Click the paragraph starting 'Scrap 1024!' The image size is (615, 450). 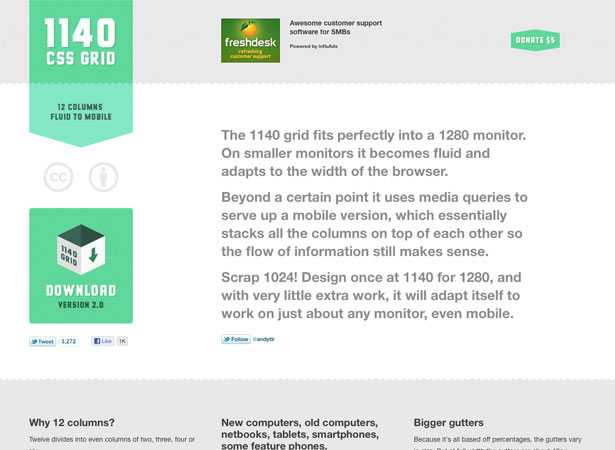[x=371, y=295]
